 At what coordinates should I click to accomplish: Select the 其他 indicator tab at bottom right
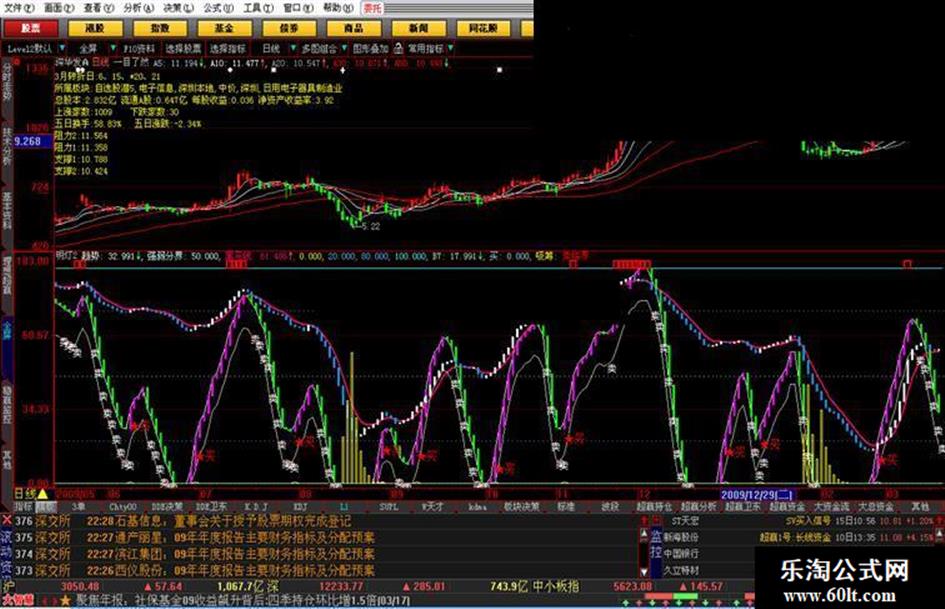pos(920,507)
